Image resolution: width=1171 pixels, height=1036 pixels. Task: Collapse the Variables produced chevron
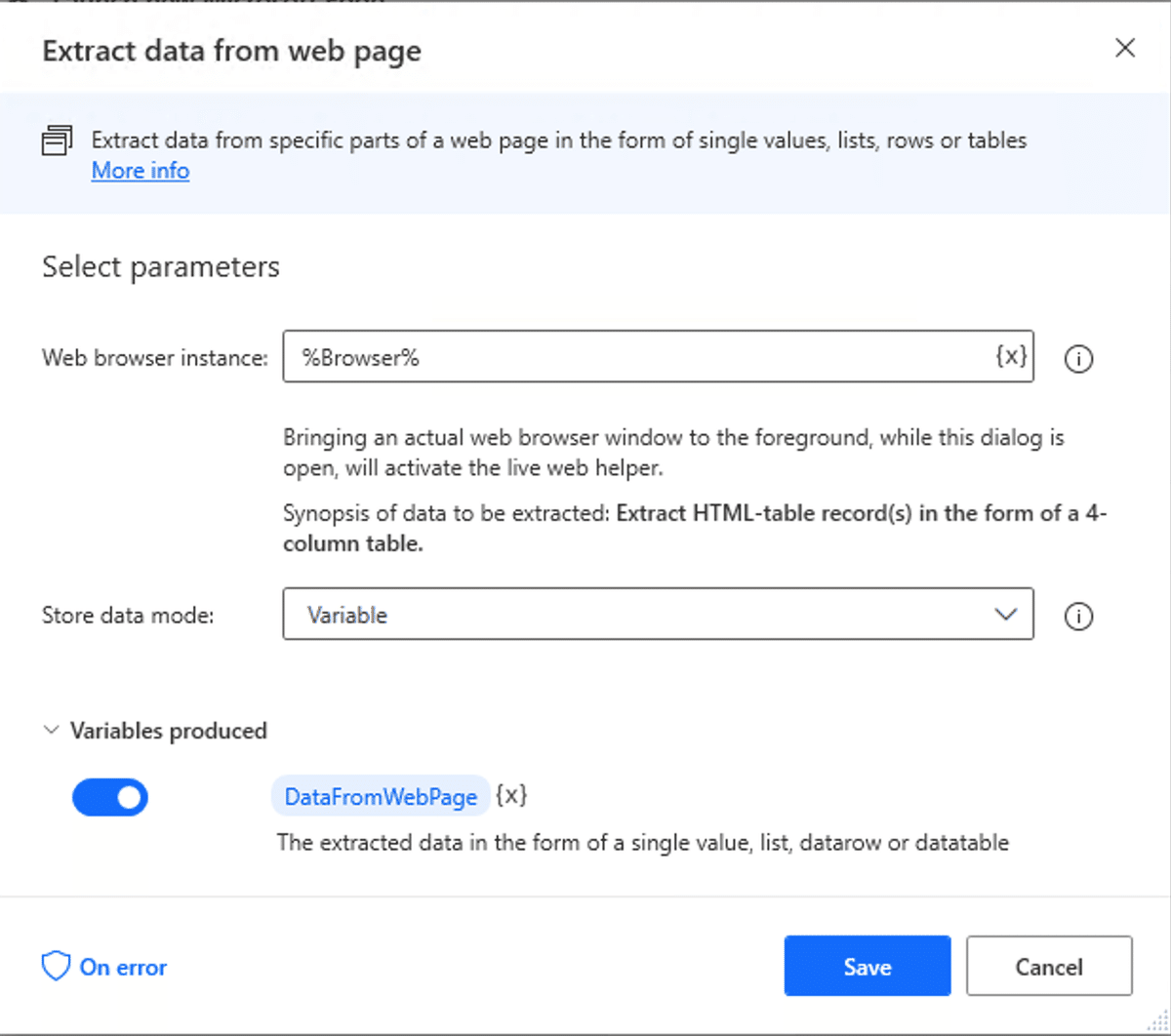pyautogui.click(x=52, y=731)
